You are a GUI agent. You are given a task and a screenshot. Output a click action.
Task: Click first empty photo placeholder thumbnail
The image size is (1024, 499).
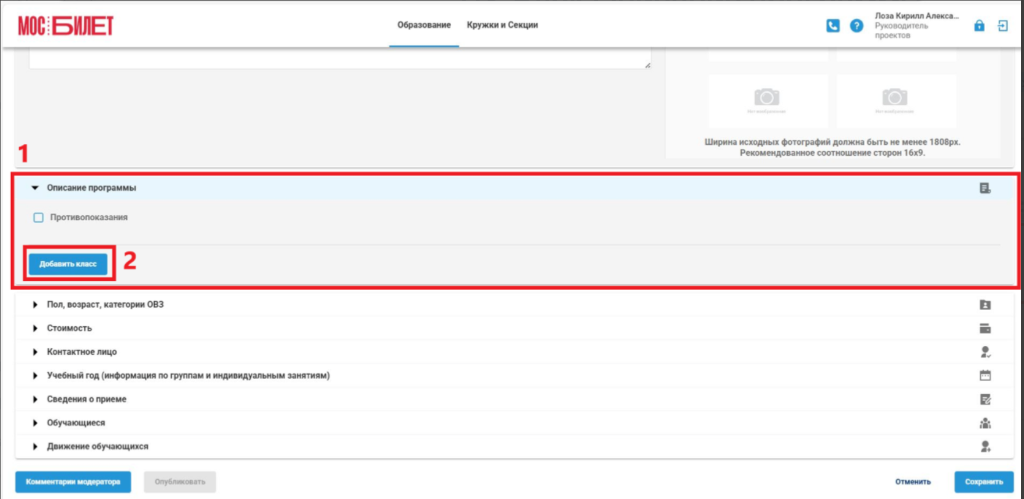click(x=768, y=101)
